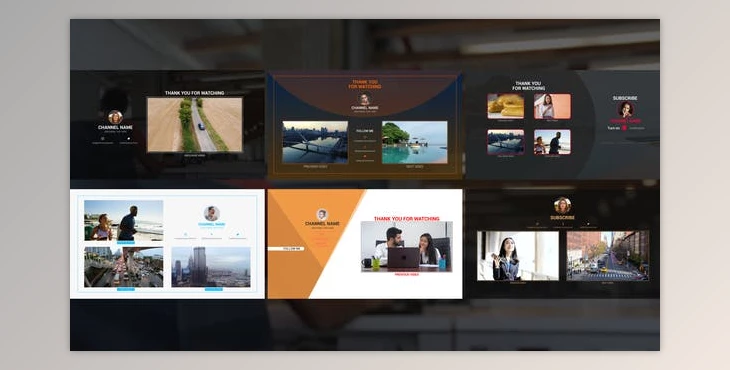This screenshot has width=730, height=370.
Task: Click the red PREVIOUS VIDEO label
Action: (406, 275)
